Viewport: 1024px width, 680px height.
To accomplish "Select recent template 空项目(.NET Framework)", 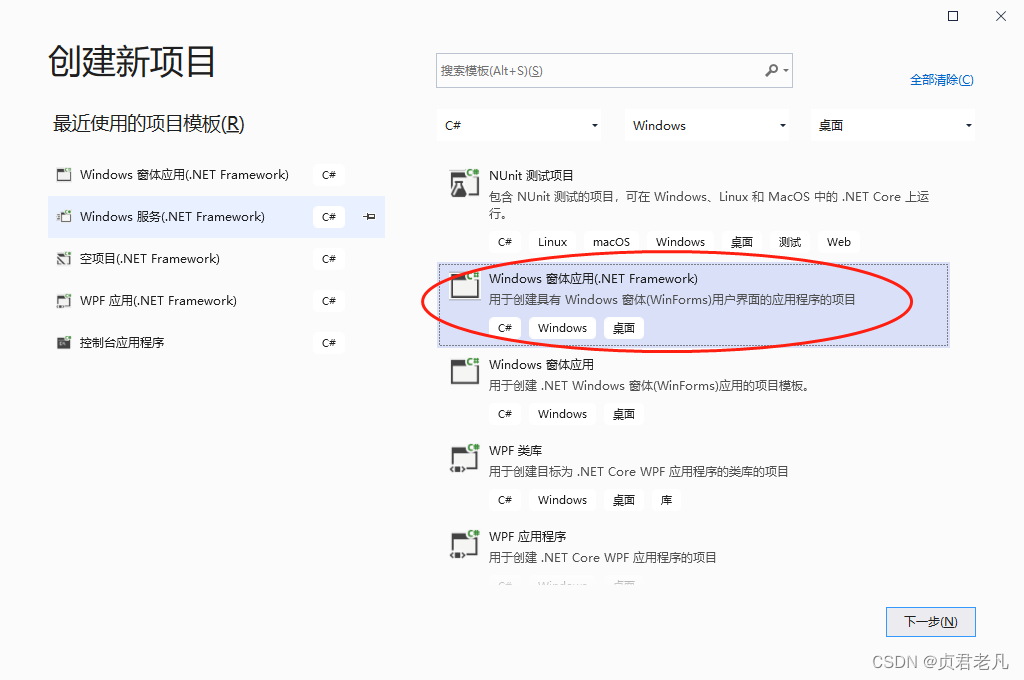I will coord(216,259).
